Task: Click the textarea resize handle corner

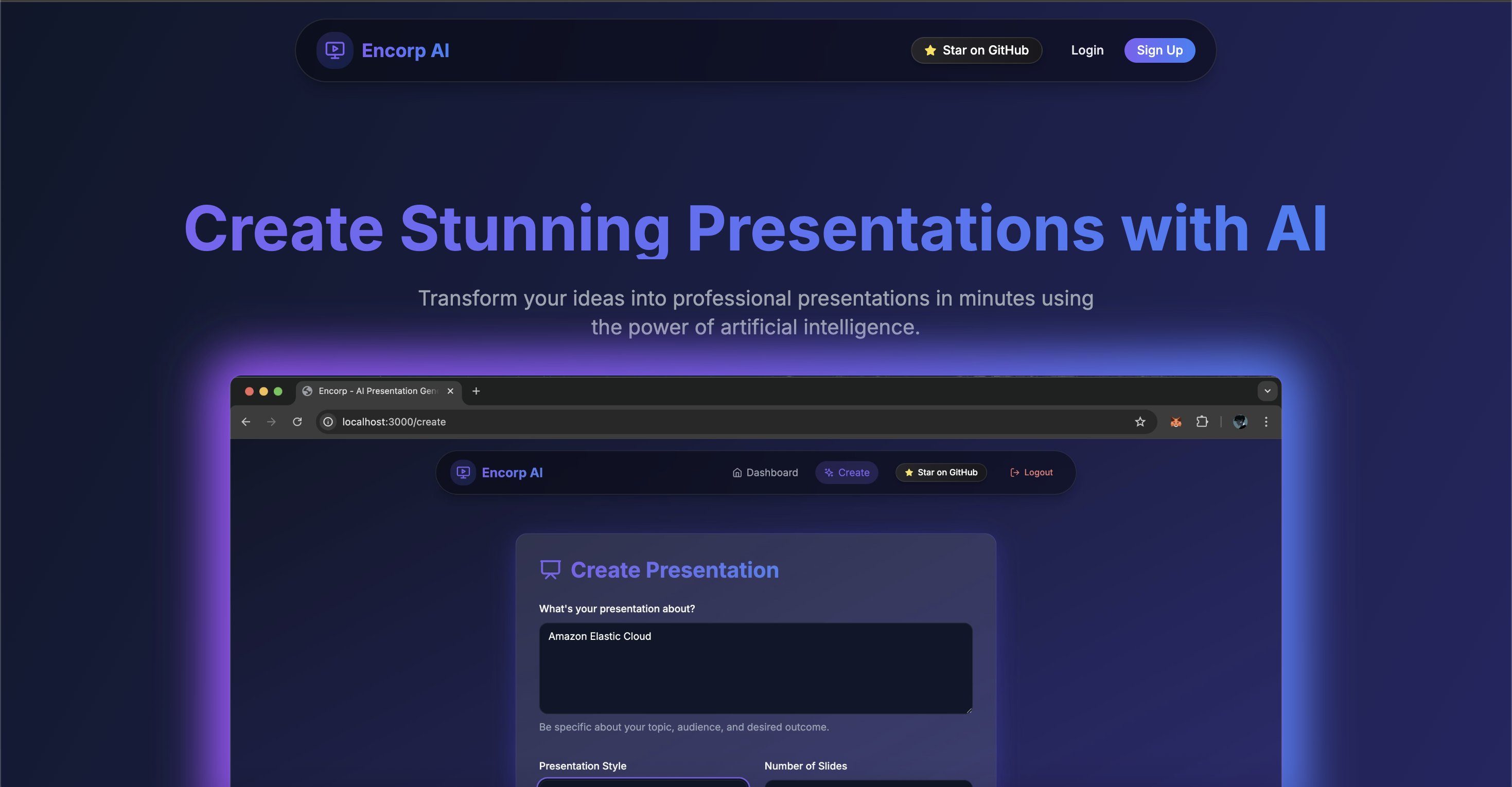Action: 969,710
